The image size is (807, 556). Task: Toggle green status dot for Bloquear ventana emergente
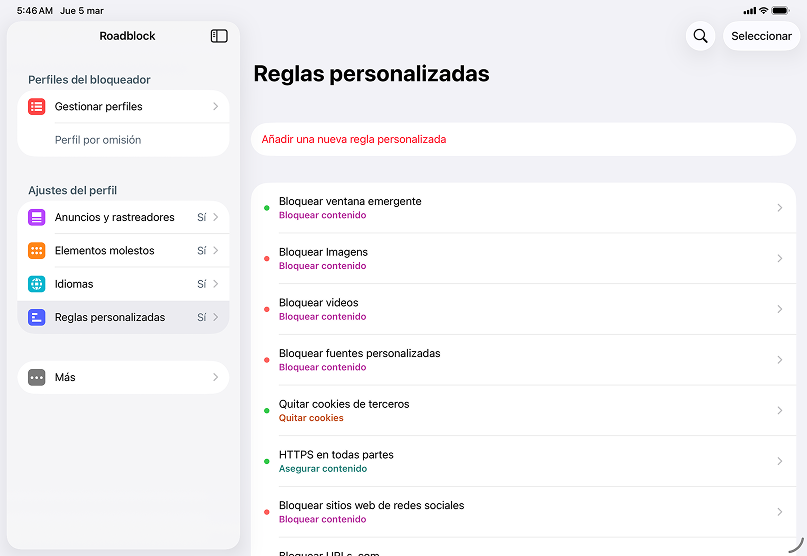[266, 208]
